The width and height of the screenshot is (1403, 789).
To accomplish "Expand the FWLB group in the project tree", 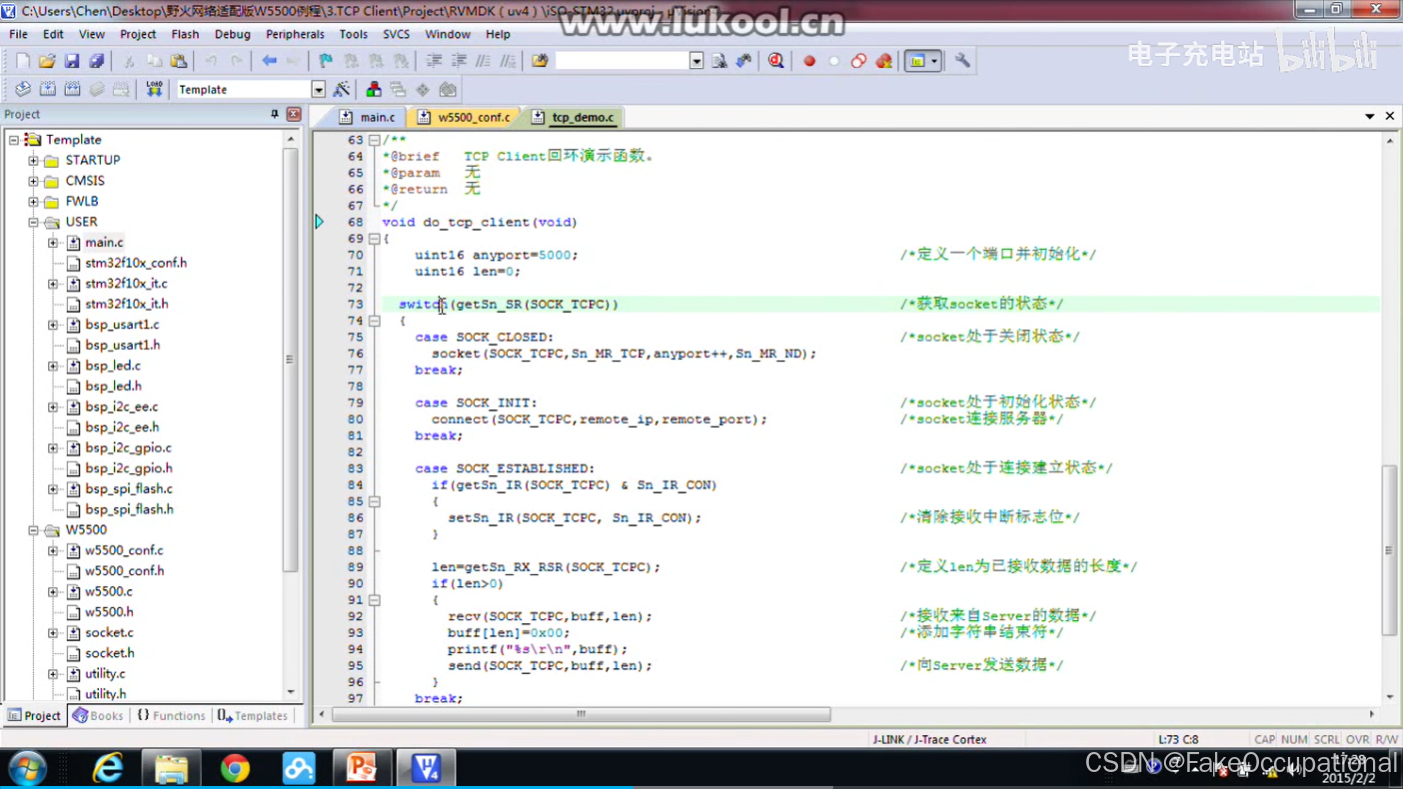I will coord(33,201).
